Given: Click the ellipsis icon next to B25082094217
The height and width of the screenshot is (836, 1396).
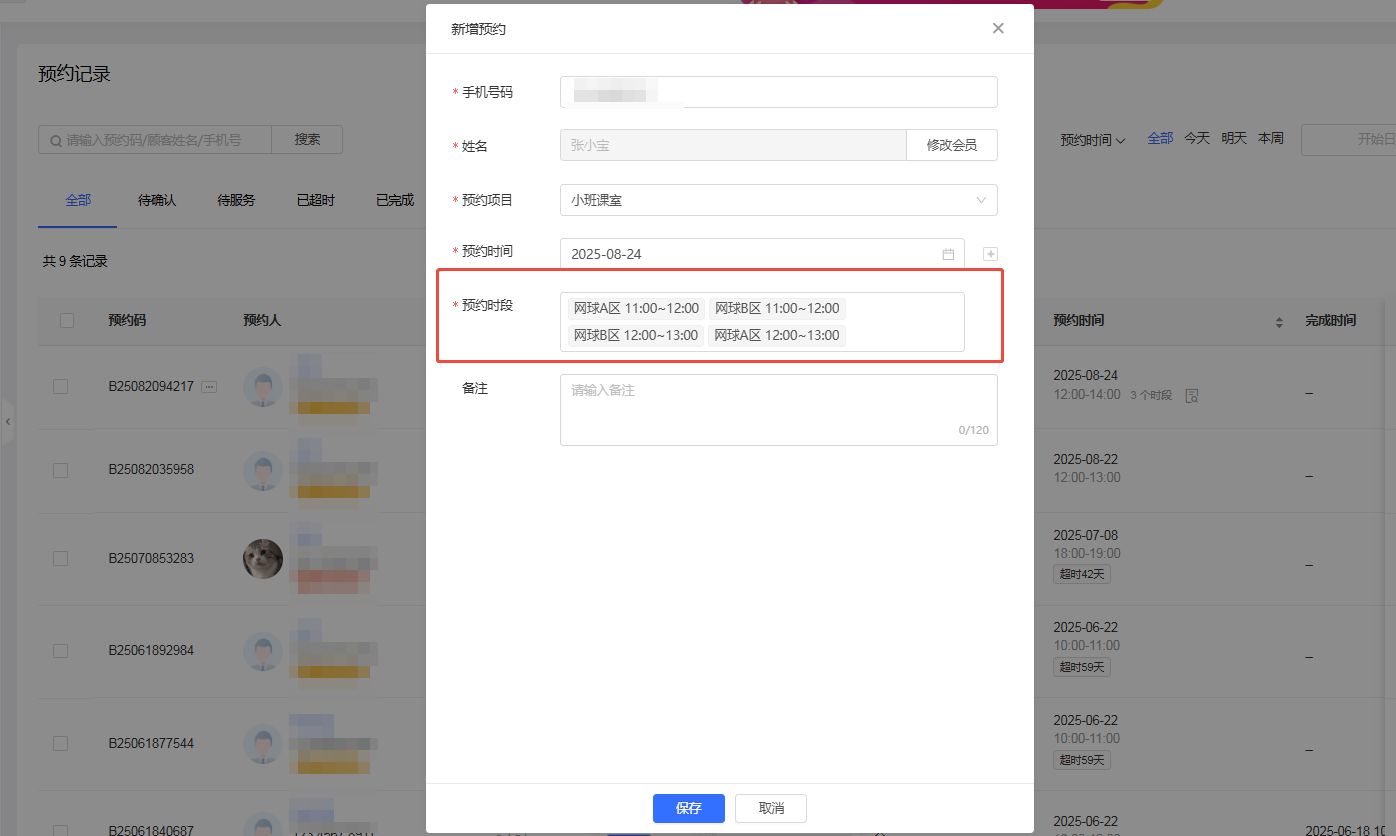Looking at the screenshot, I should 209,386.
